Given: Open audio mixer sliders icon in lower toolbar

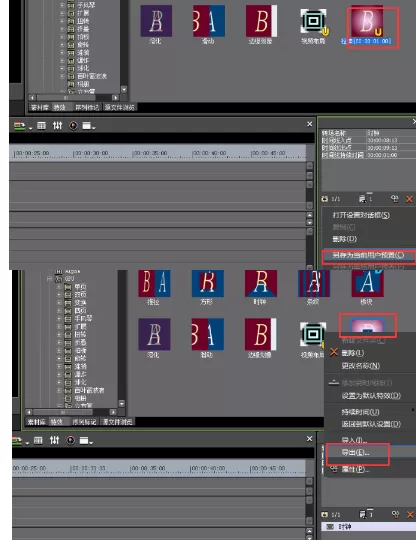Looking at the screenshot, I should (54, 440).
